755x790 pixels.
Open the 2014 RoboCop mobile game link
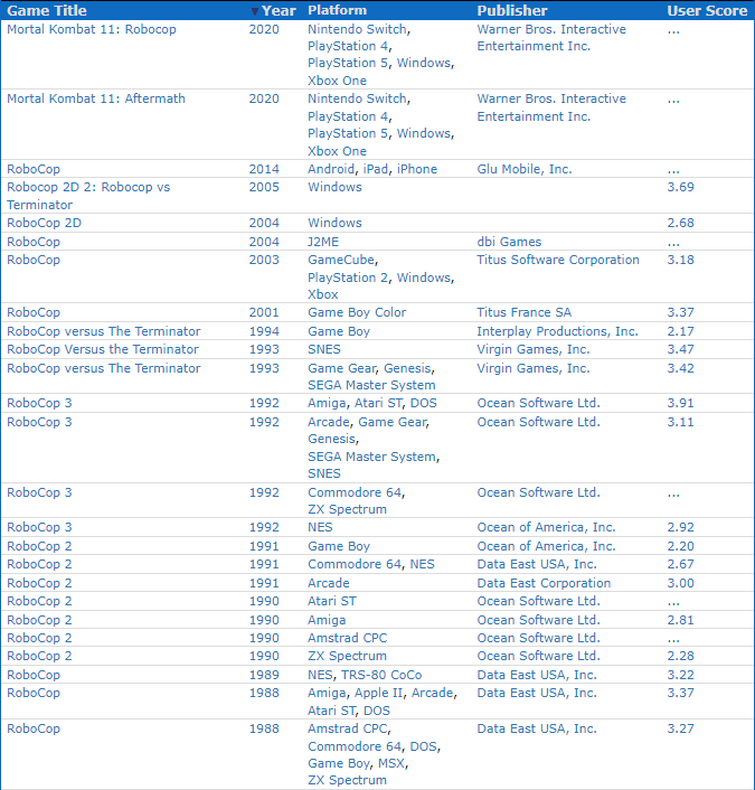click(33, 169)
